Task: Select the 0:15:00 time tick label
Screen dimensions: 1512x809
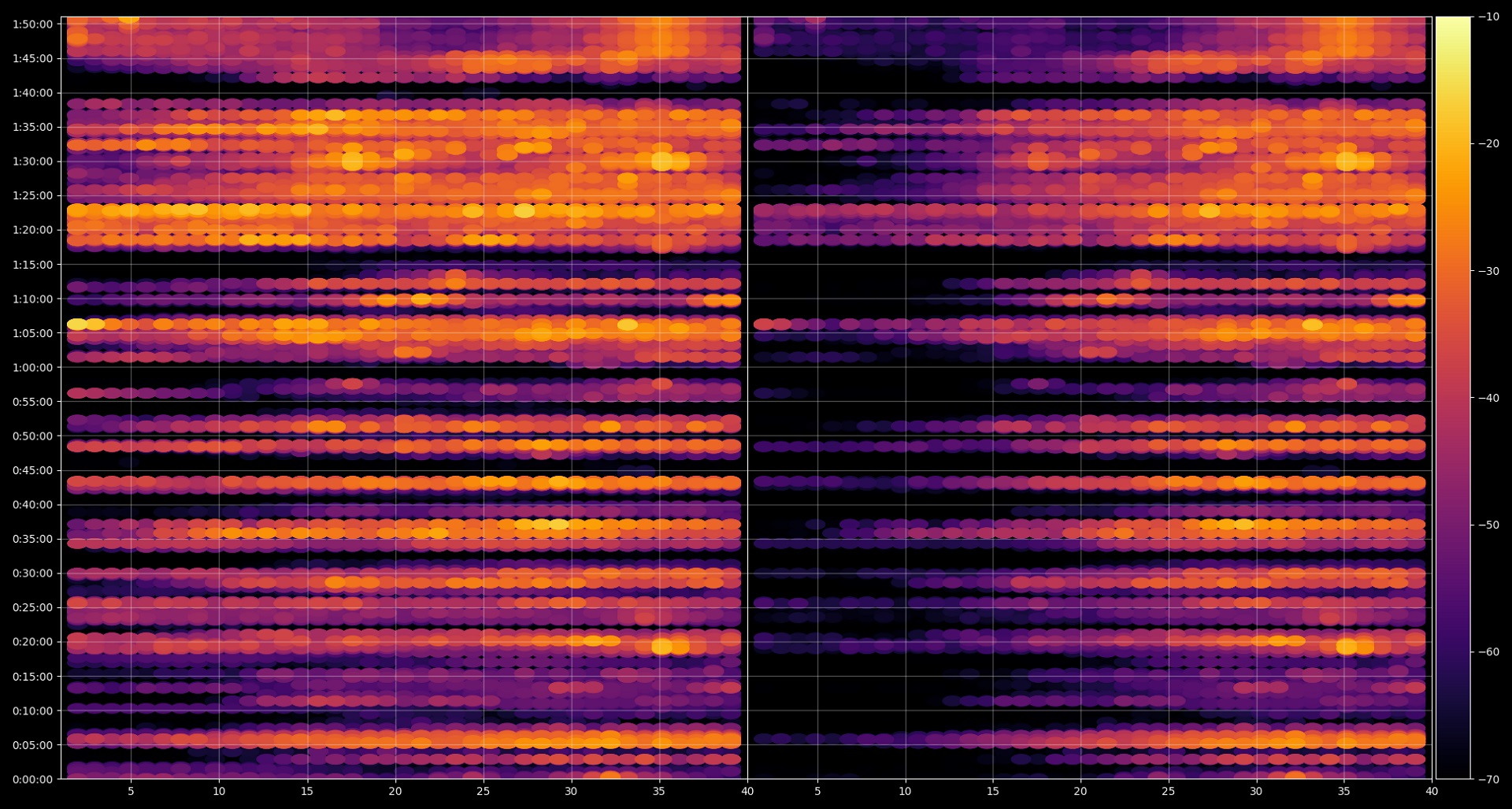Action: [32, 677]
